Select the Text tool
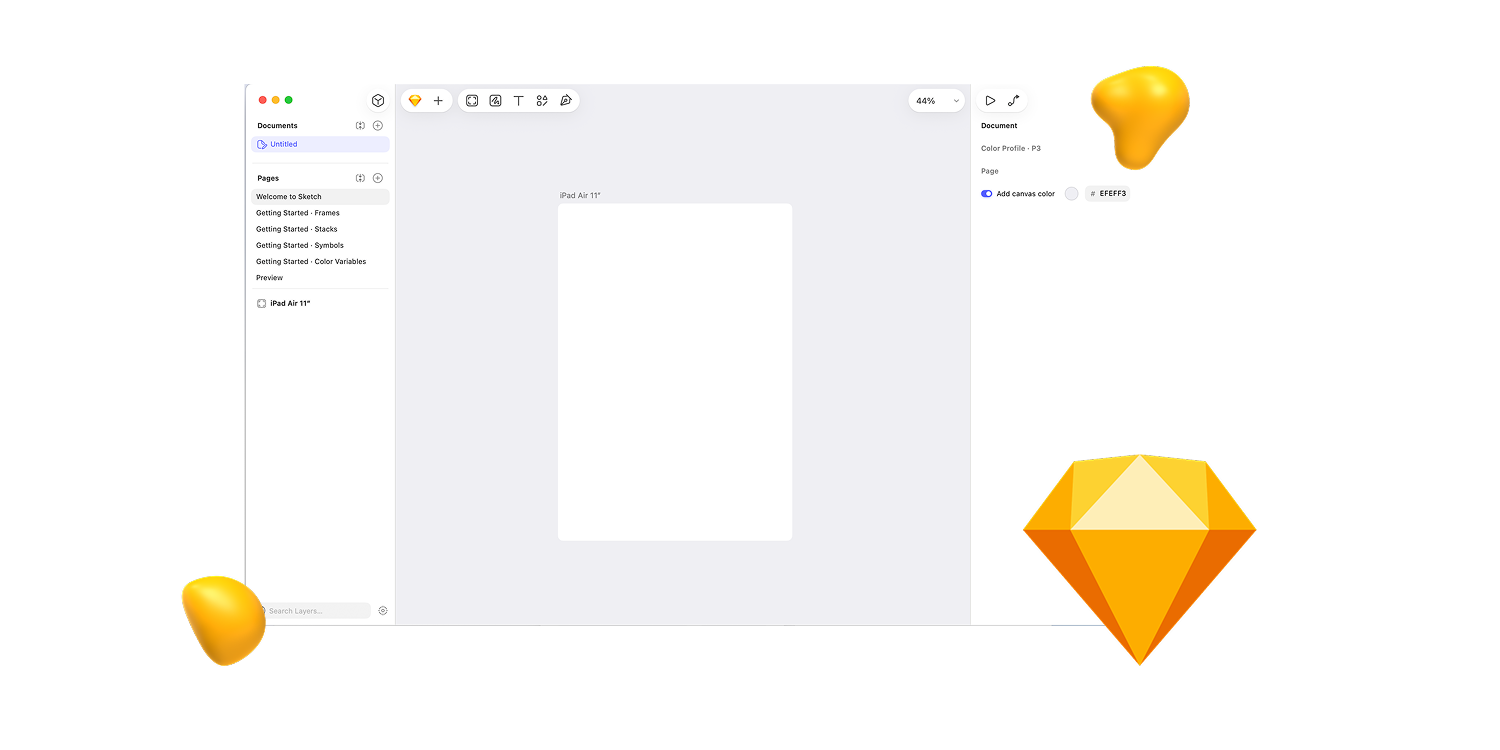 tap(519, 101)
